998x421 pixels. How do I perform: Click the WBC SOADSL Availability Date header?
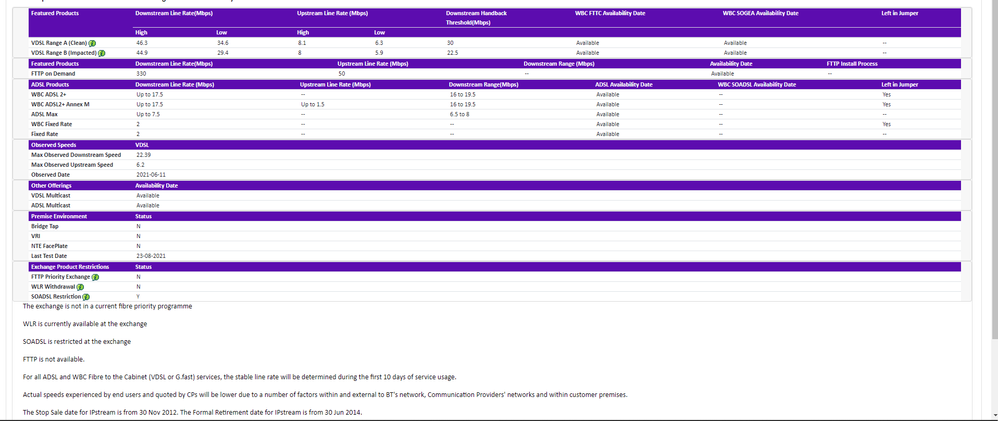pyautogui.click(x=757, y=84)
